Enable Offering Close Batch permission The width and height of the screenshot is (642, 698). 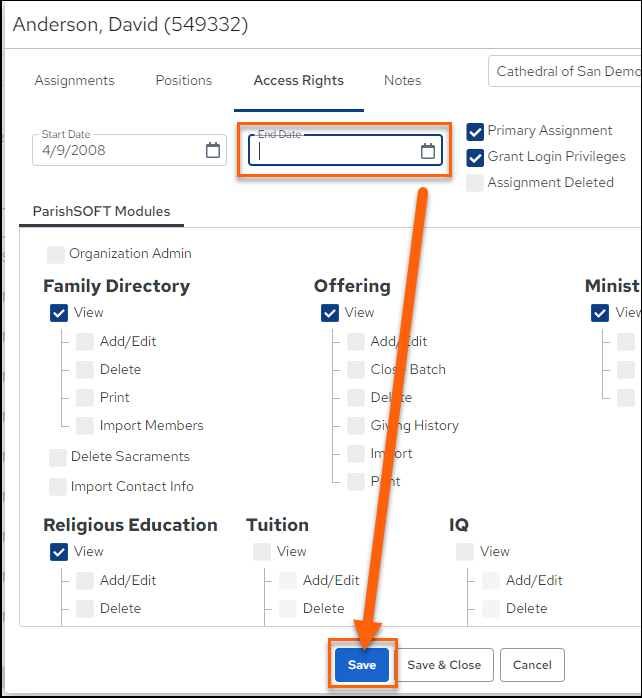[356, 370]
